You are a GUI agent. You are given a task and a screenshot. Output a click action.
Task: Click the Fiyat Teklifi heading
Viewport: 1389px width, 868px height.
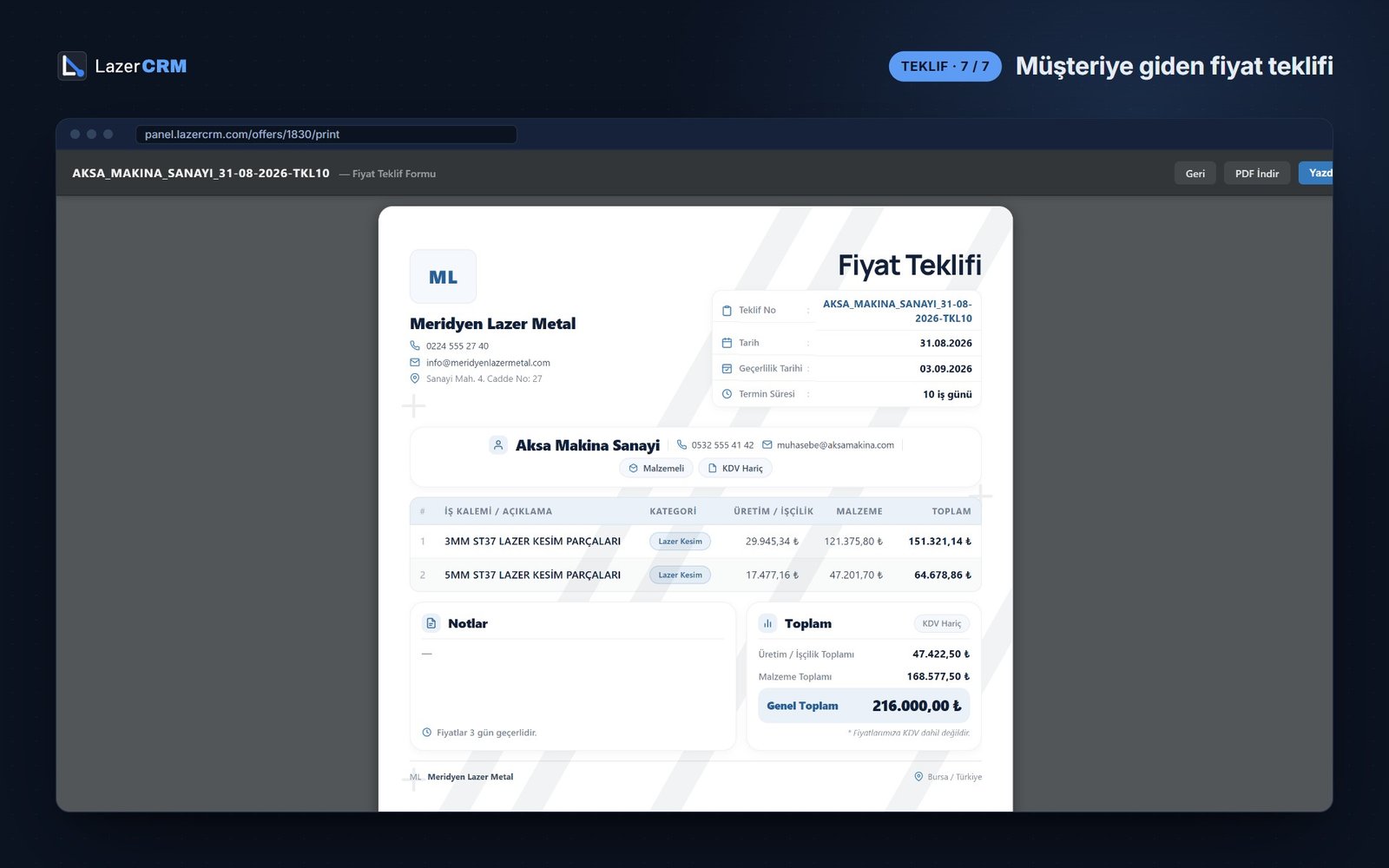[x=909, y=265]
